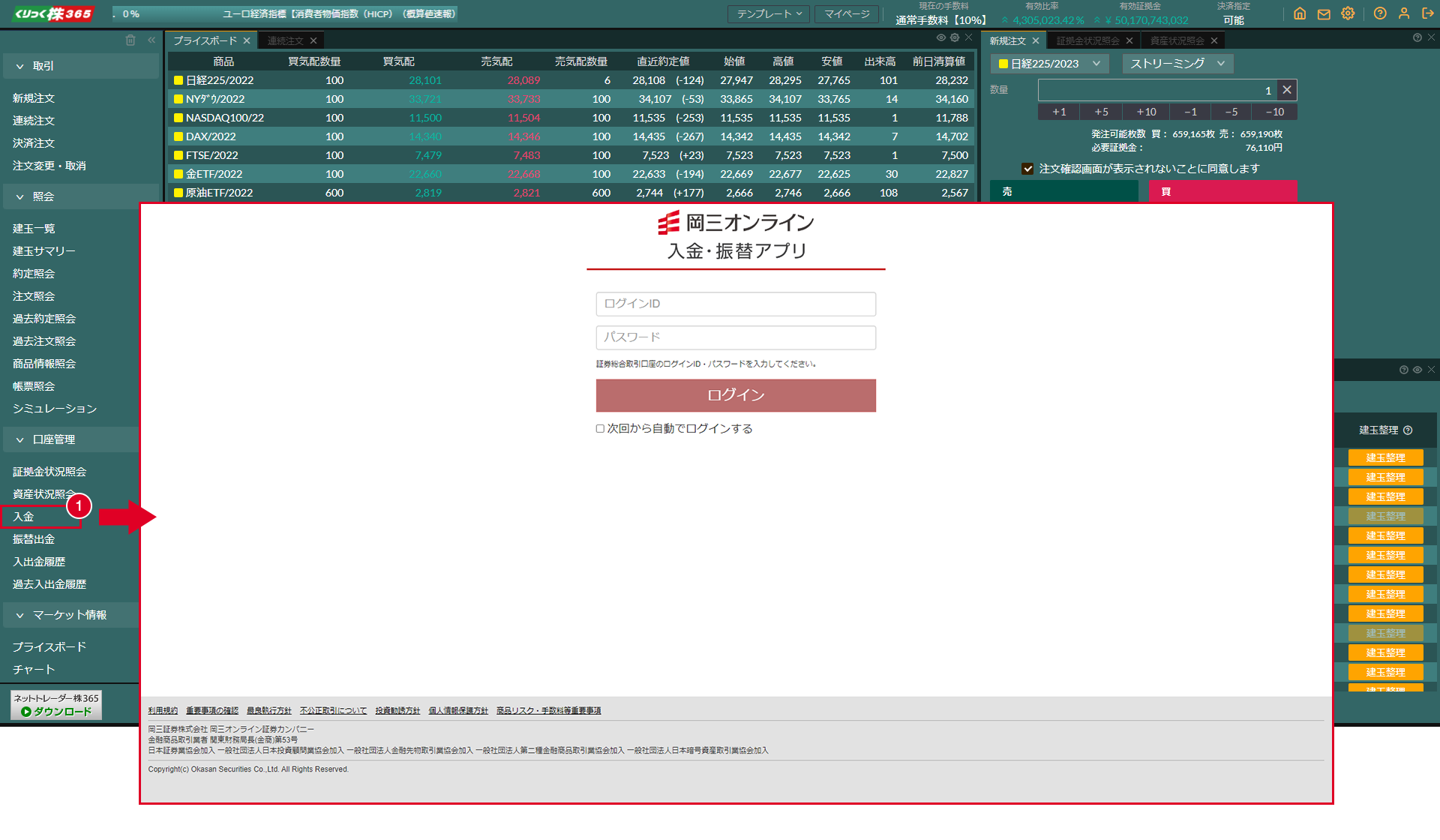Enable 次回から自動でログインする checkbox

600,429
